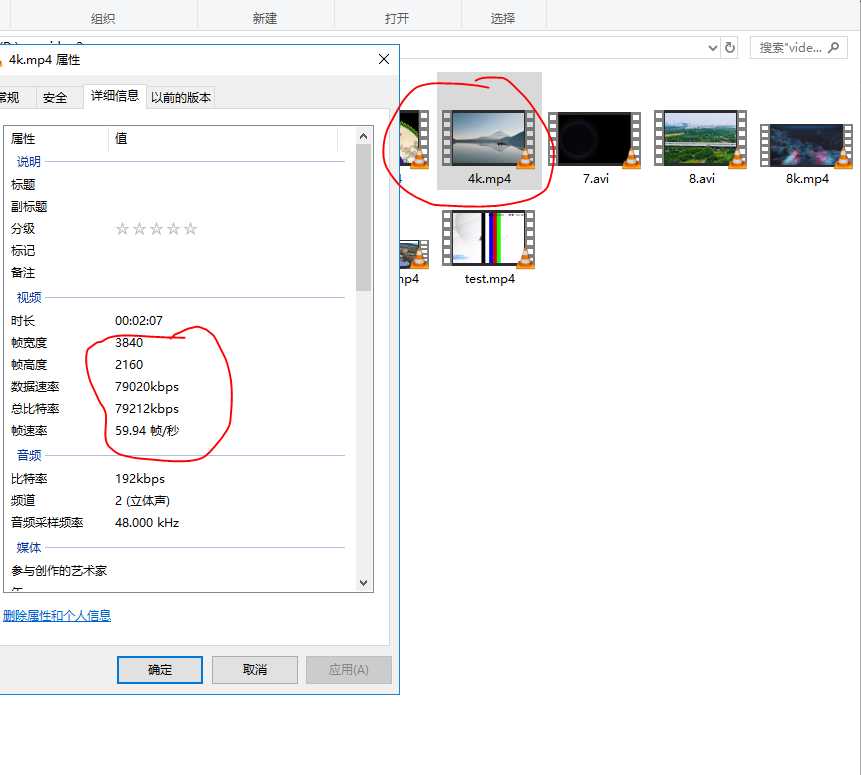Switch to the 详细信息 tab
This screenshot has height=775, width=861.
[x=115, y=96]
